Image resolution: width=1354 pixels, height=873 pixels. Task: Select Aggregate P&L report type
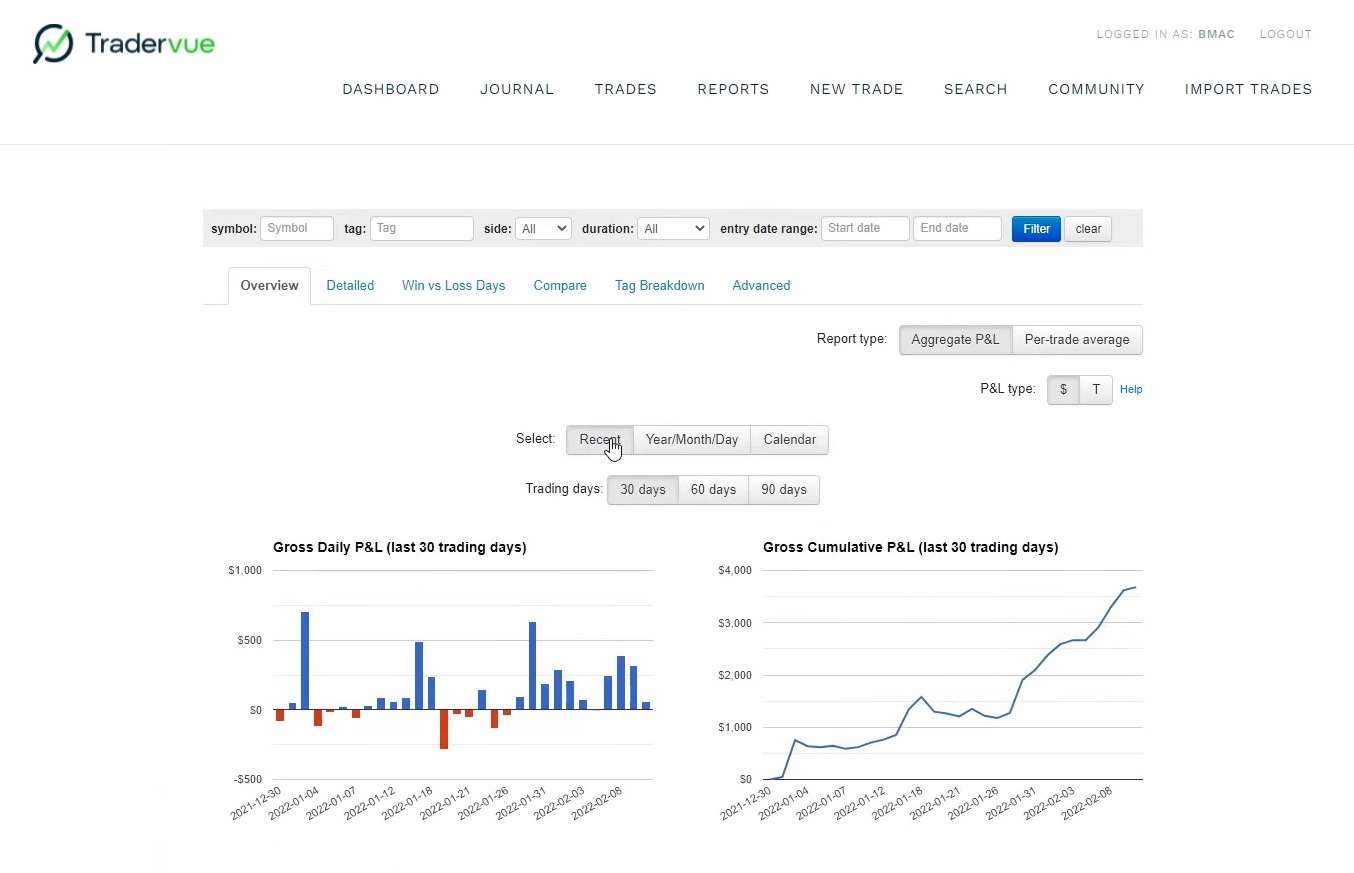click(x=955, y=340)
